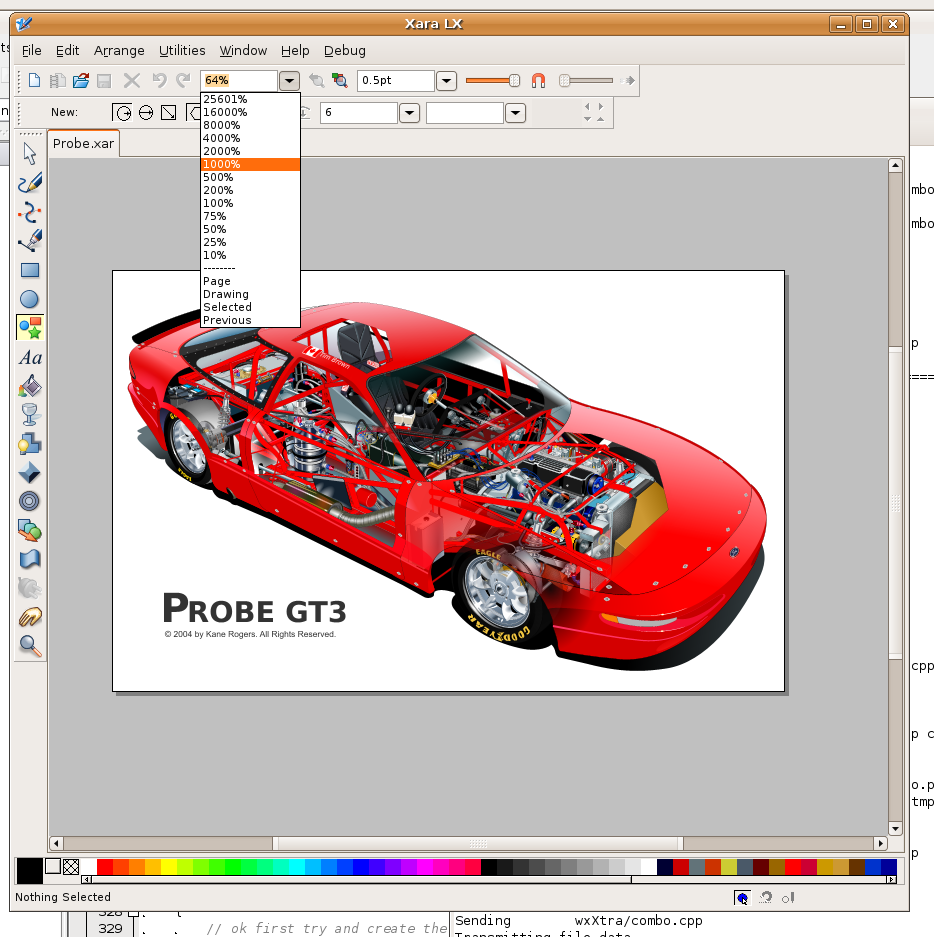
Task: Choose 25601% from the zoom list
Action: tap(250, 99)
